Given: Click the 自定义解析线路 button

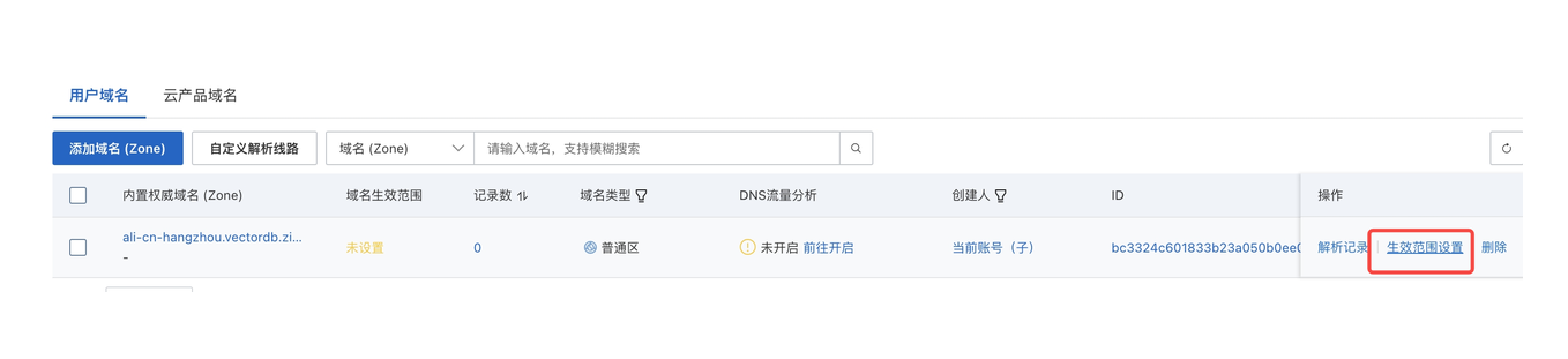Looking at the screenshot, I should [x=254, y=148].
